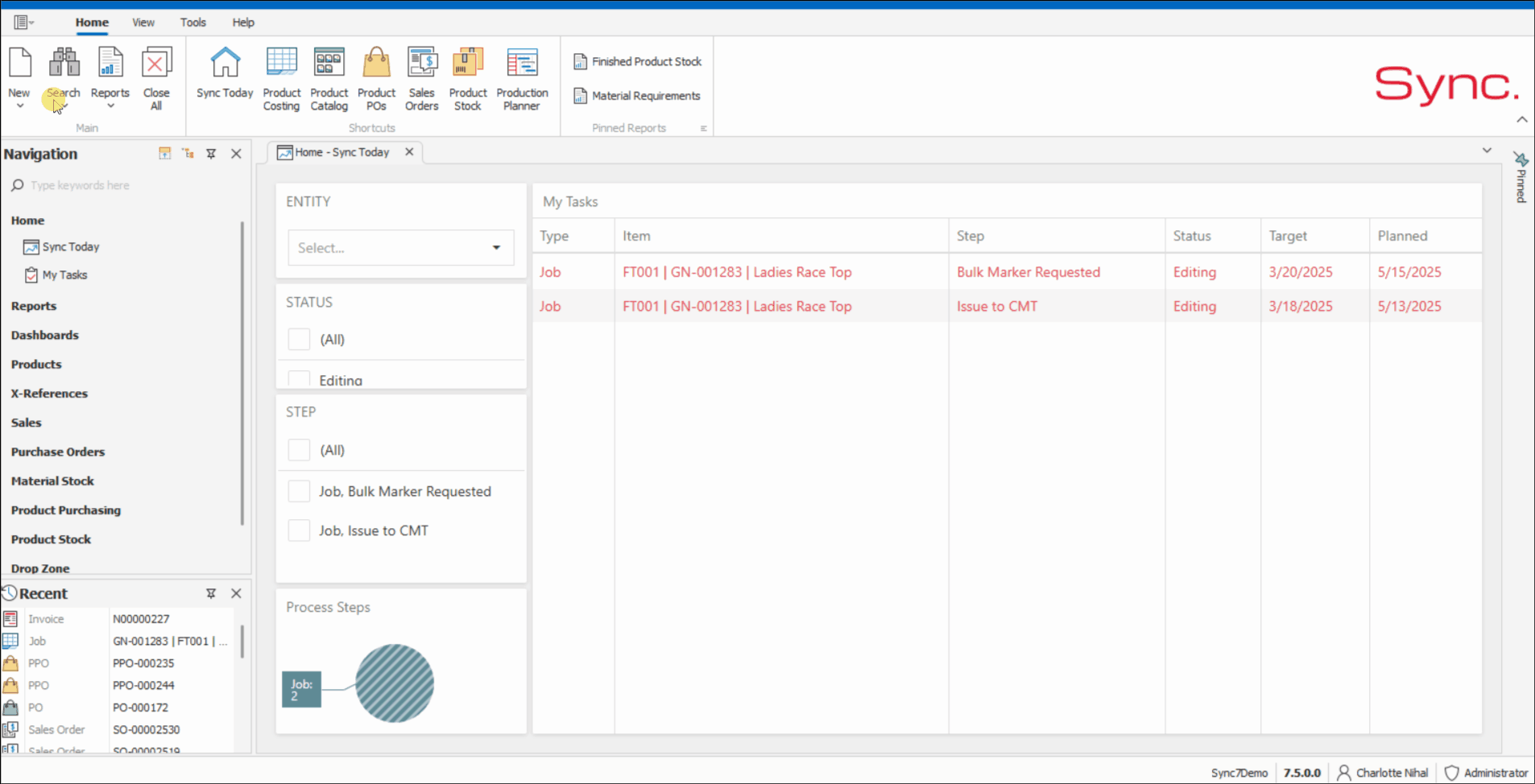The width and height of the screenshot is (1535, 784).
Task: Check the STEP (All) checkbox
Action: 299,450
